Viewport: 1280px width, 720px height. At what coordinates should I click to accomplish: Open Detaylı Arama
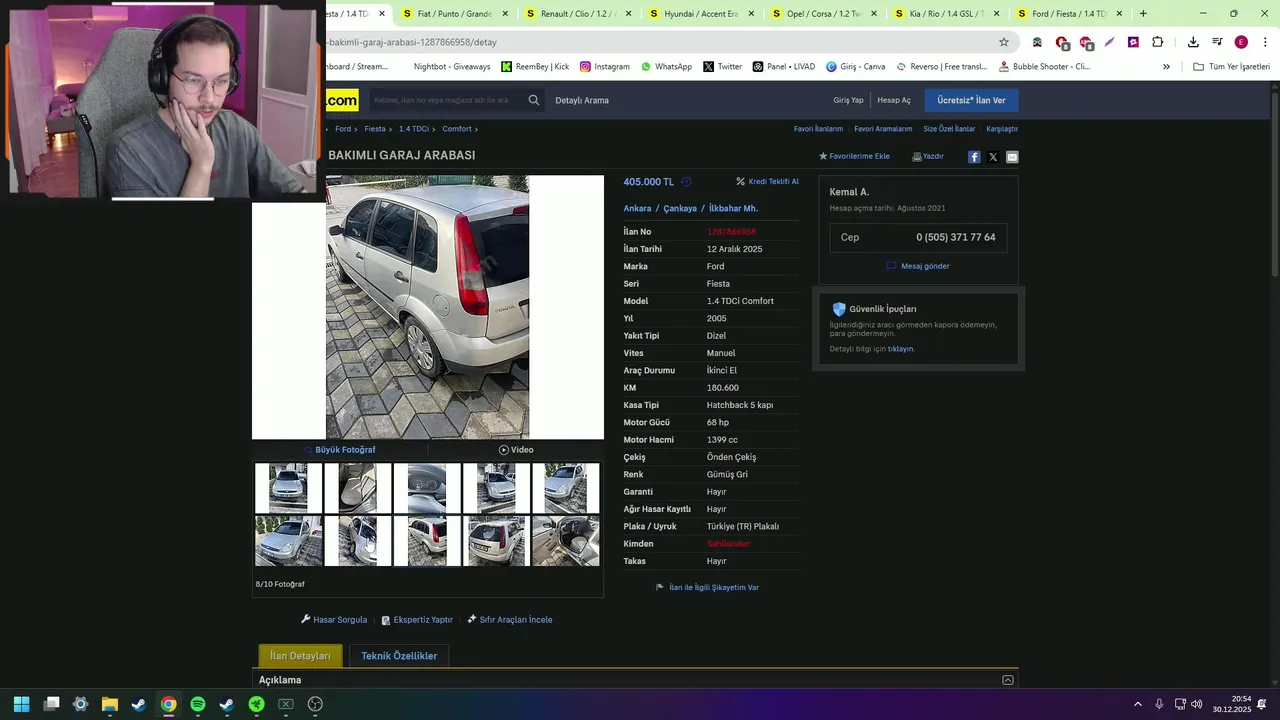pos(582,100)
